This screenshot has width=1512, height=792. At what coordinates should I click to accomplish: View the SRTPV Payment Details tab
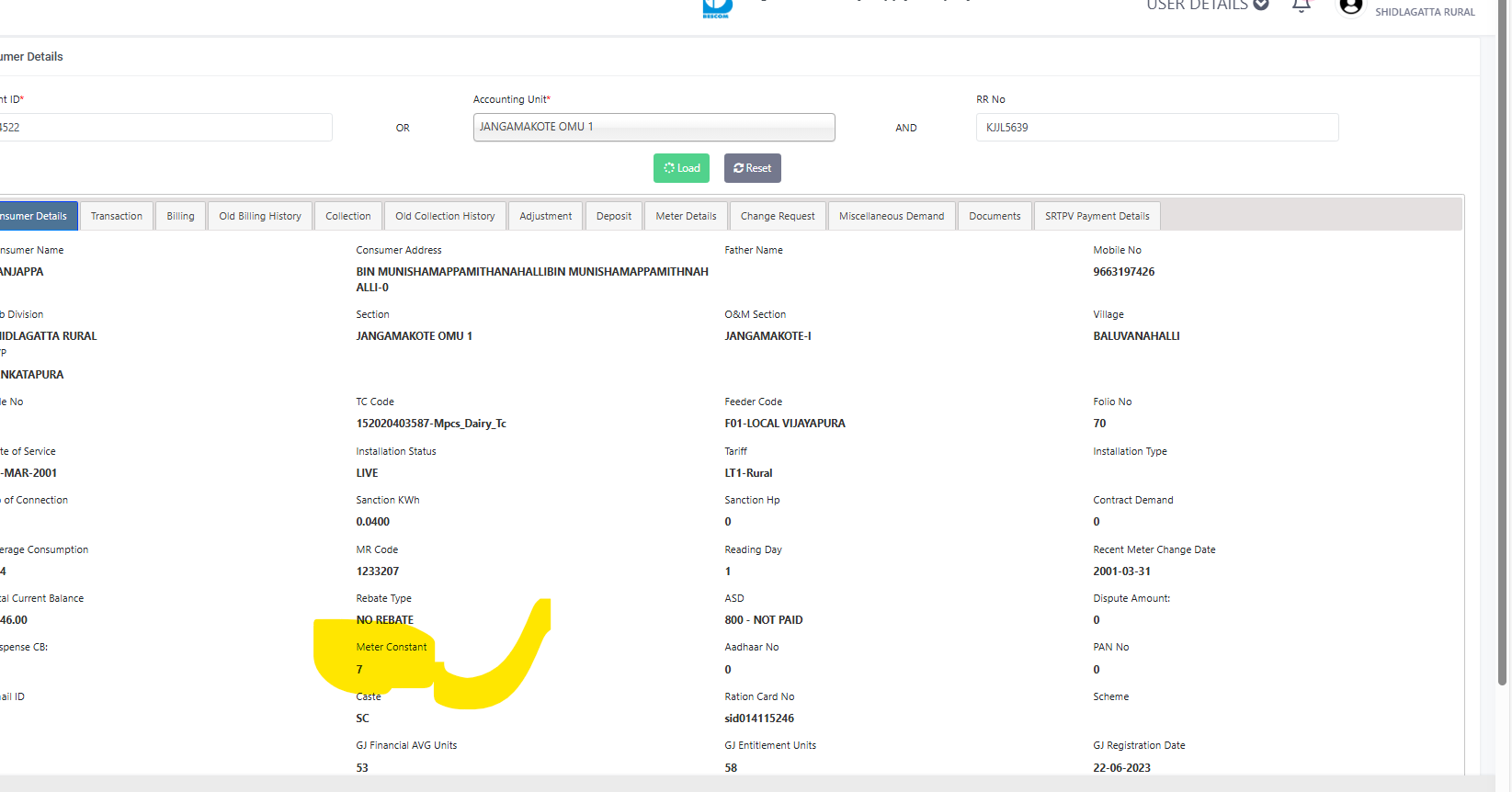(x=1097, y=217)
